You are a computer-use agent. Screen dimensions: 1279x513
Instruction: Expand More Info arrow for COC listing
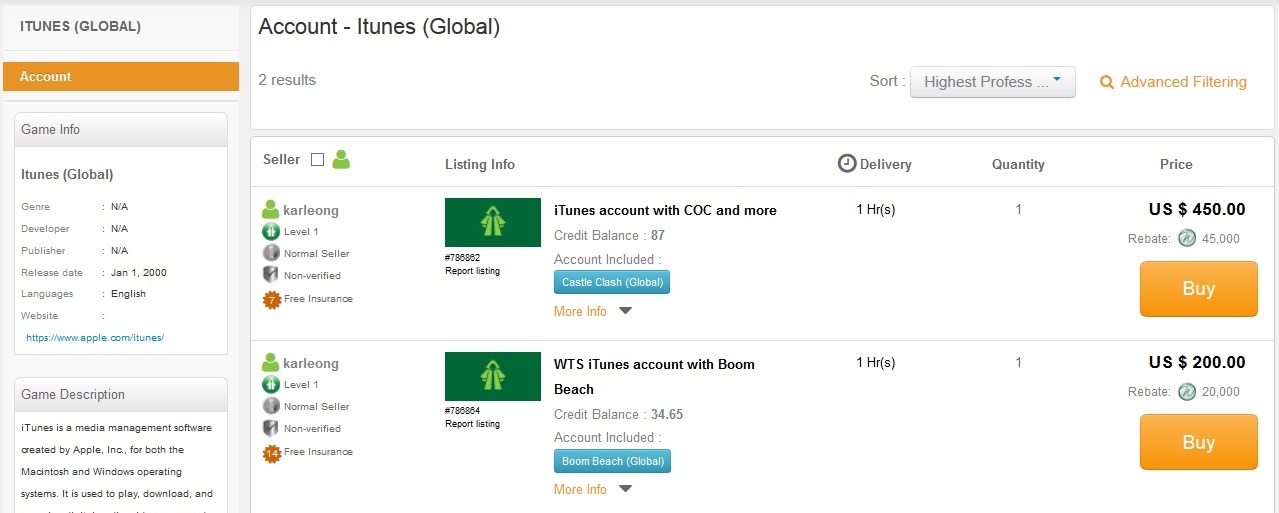pyautogui.click(x=625, y=311)
